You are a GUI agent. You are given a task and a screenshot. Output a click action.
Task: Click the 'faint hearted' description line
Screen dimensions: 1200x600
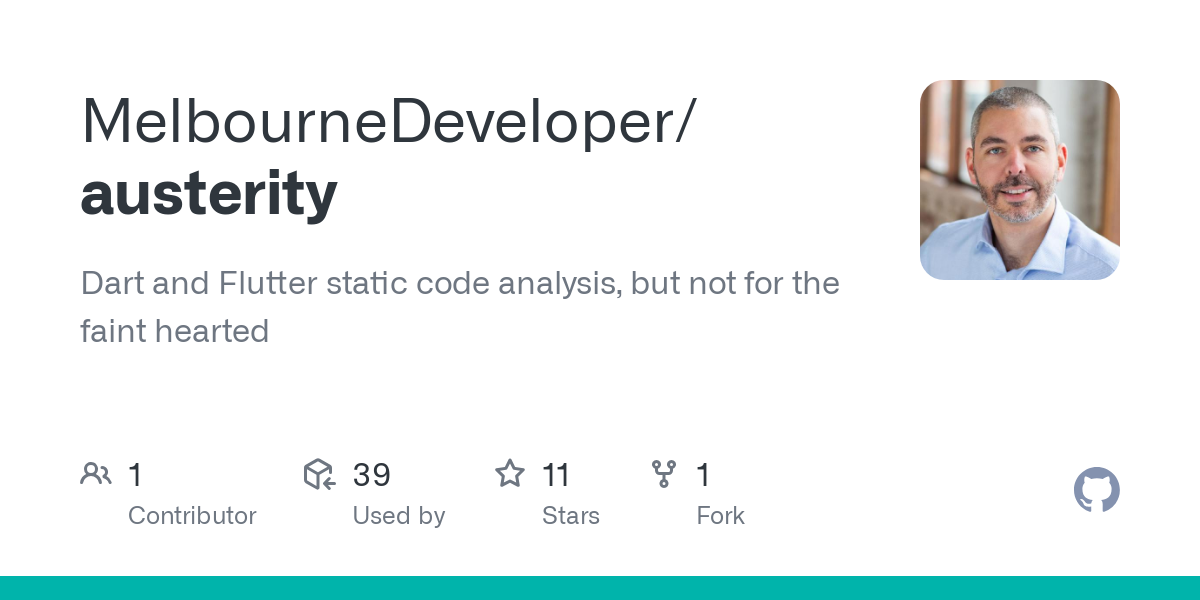(x=175, y=330)
